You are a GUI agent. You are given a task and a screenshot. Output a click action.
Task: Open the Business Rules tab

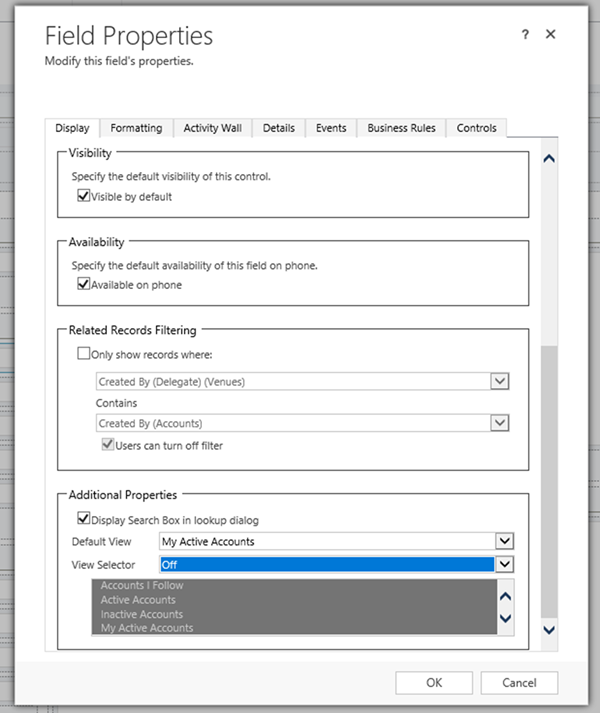click(x=401, y=128)
